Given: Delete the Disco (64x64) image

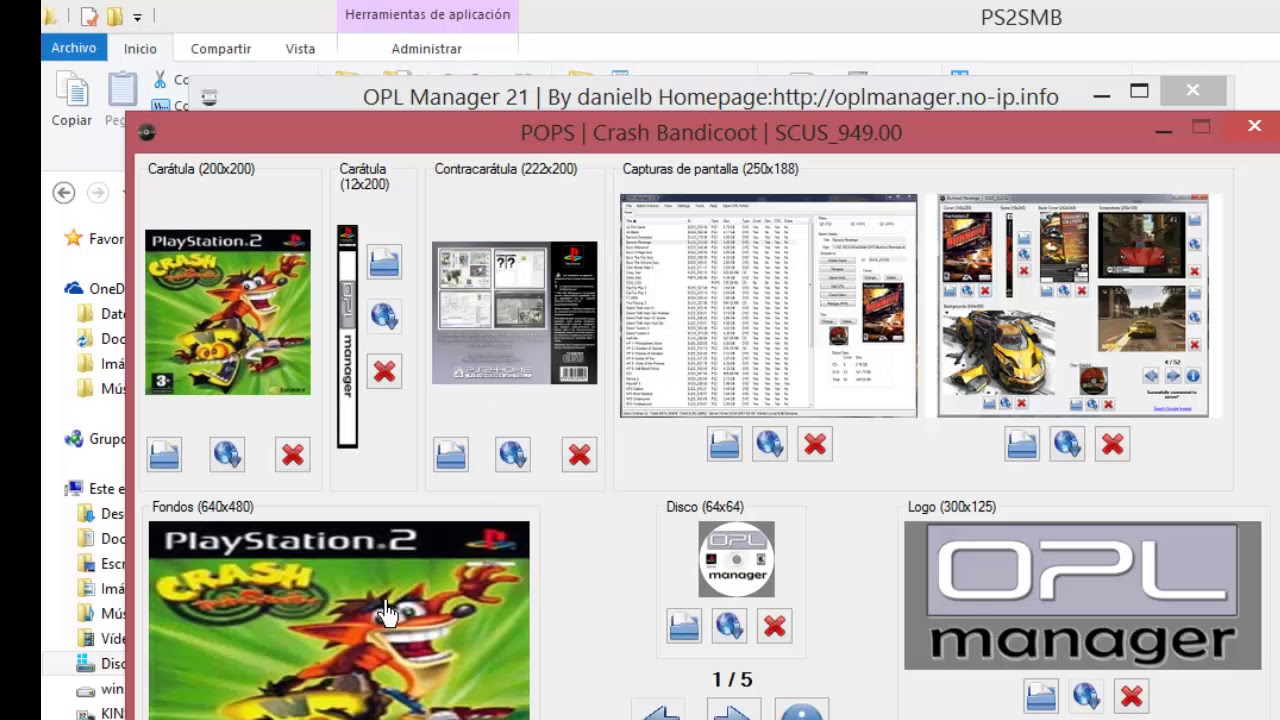Looking at the screenshot, I should 774,627.
